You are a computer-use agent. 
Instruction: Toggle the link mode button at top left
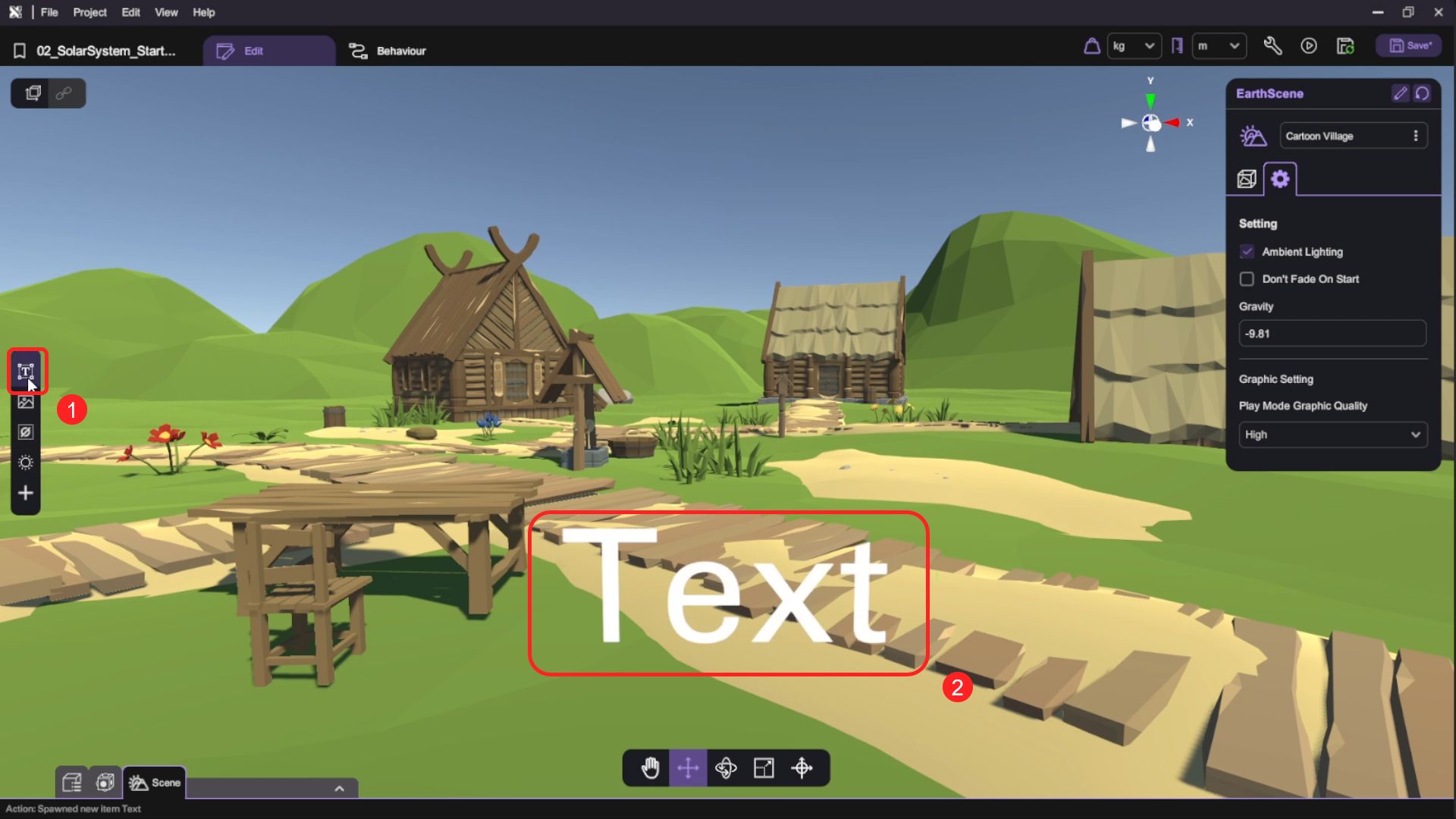[65, 93]
